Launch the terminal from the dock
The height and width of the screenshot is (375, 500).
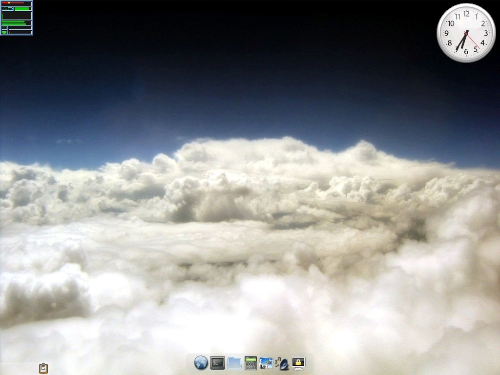tap(217, 363)
